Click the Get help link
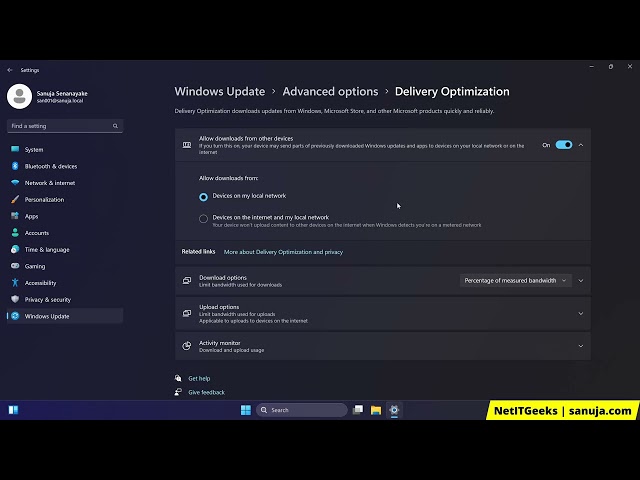The height and width of the screenshot is (480, 640). point(199,378)
